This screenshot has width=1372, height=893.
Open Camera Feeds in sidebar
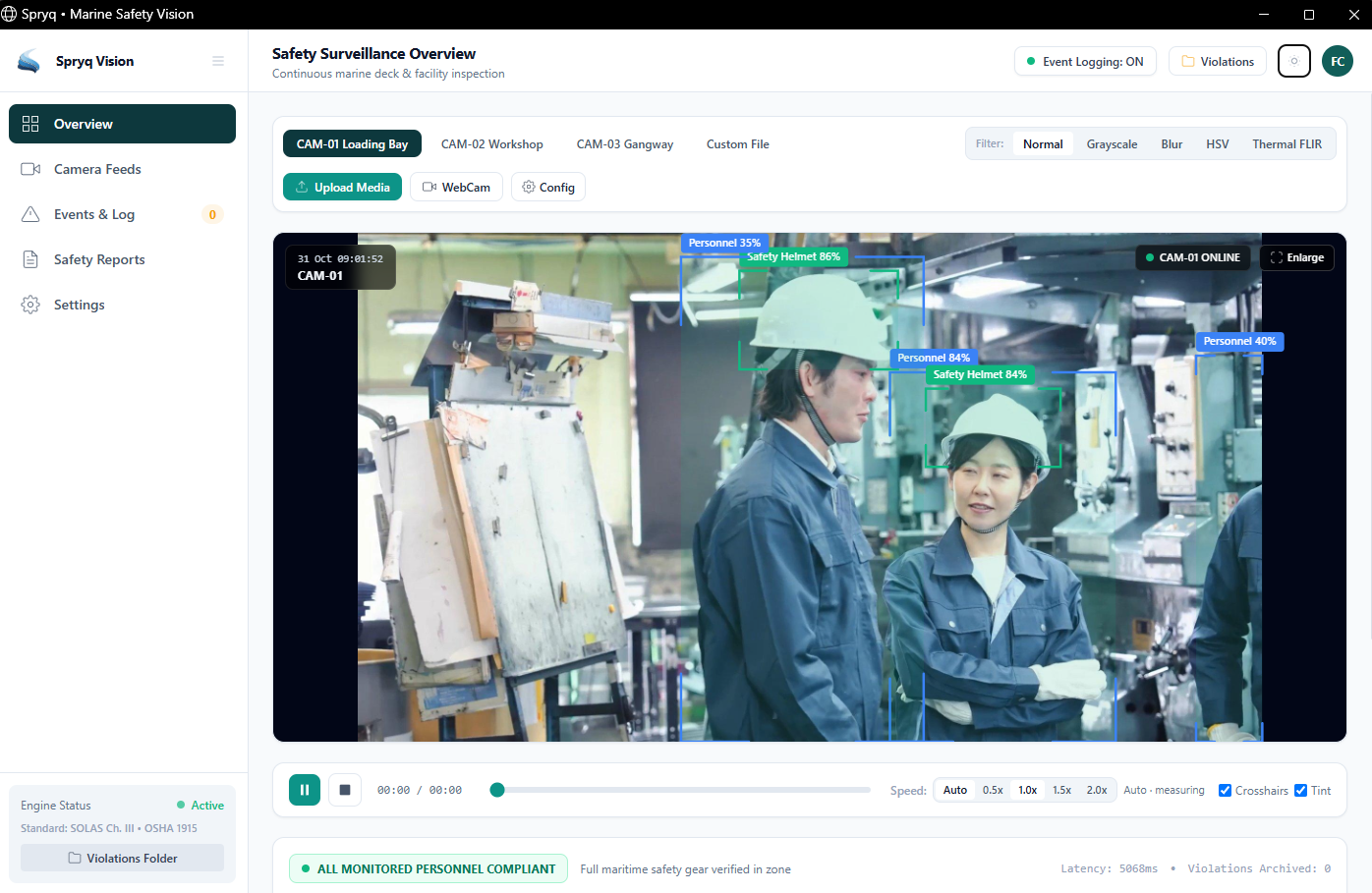pos(122,169)
